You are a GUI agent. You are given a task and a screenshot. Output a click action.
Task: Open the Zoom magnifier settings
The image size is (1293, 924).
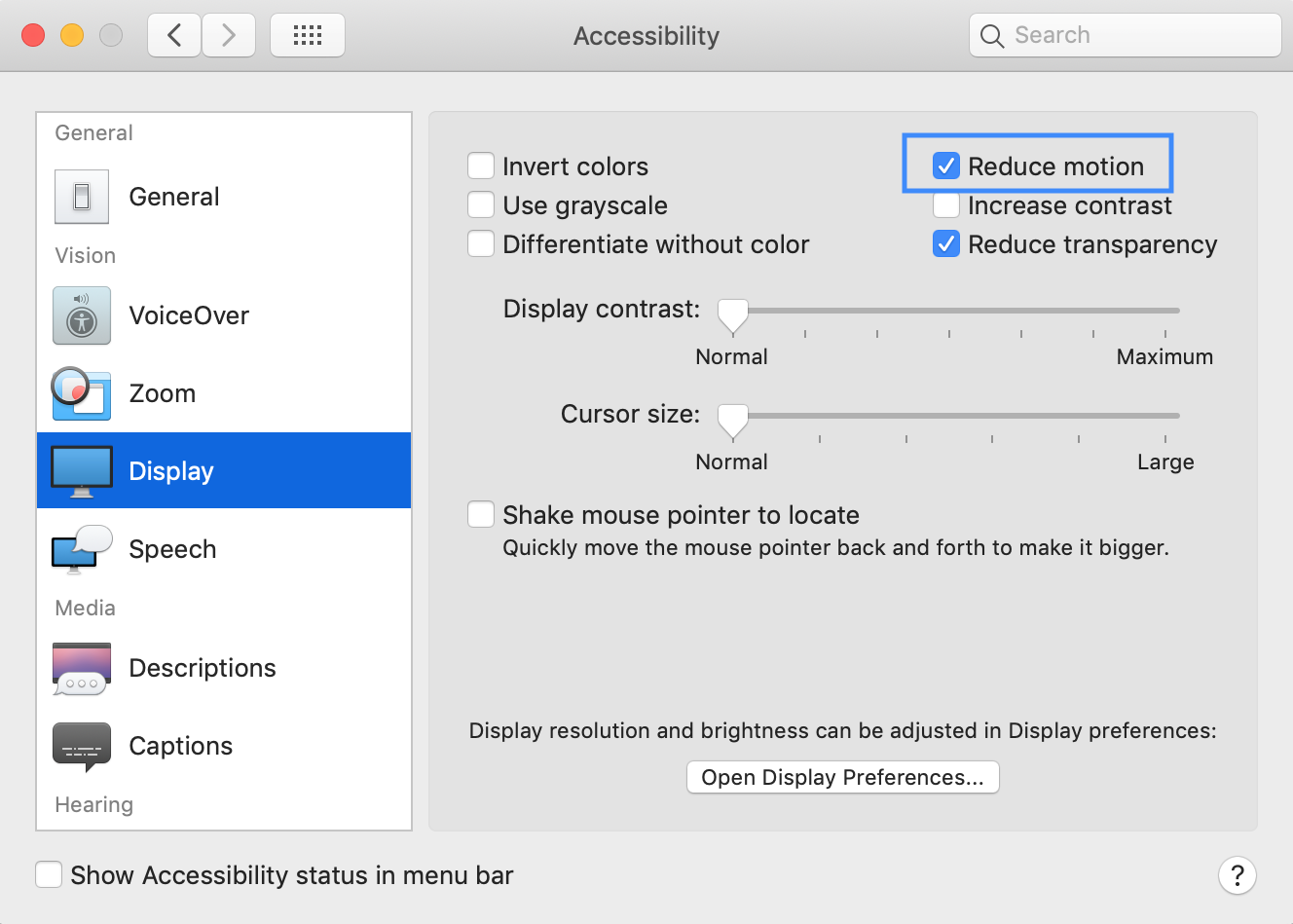224,393
